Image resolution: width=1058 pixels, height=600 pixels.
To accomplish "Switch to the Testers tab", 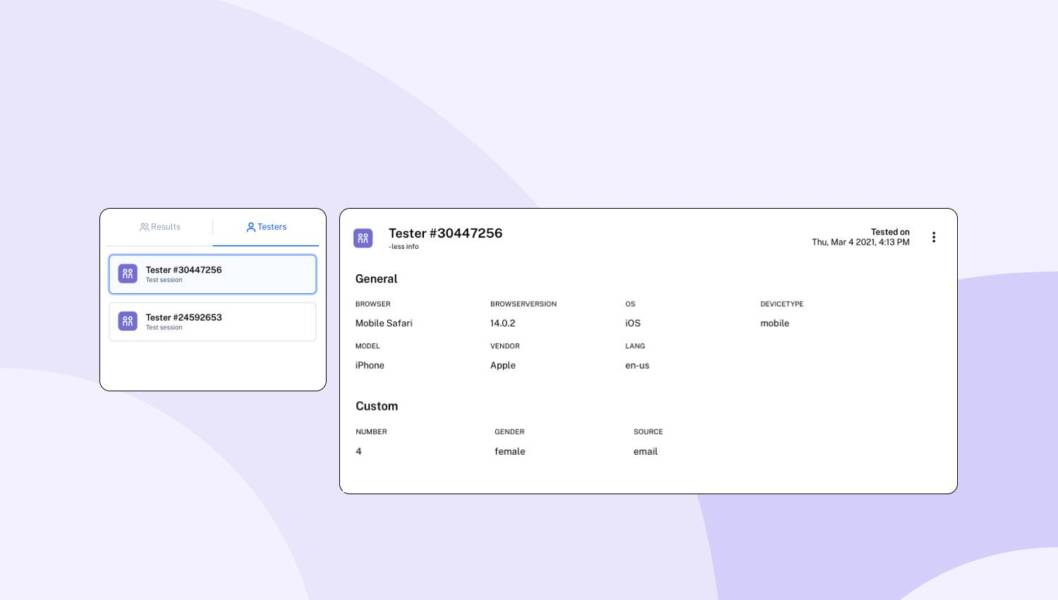I will 266,227.
